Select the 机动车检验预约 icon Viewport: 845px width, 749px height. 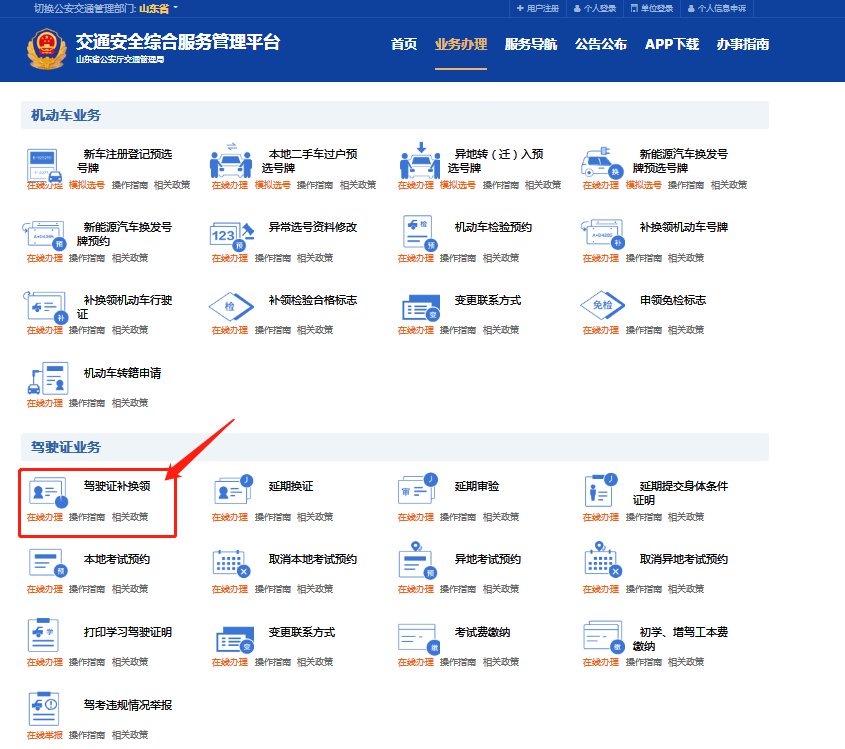pos(418,233)
